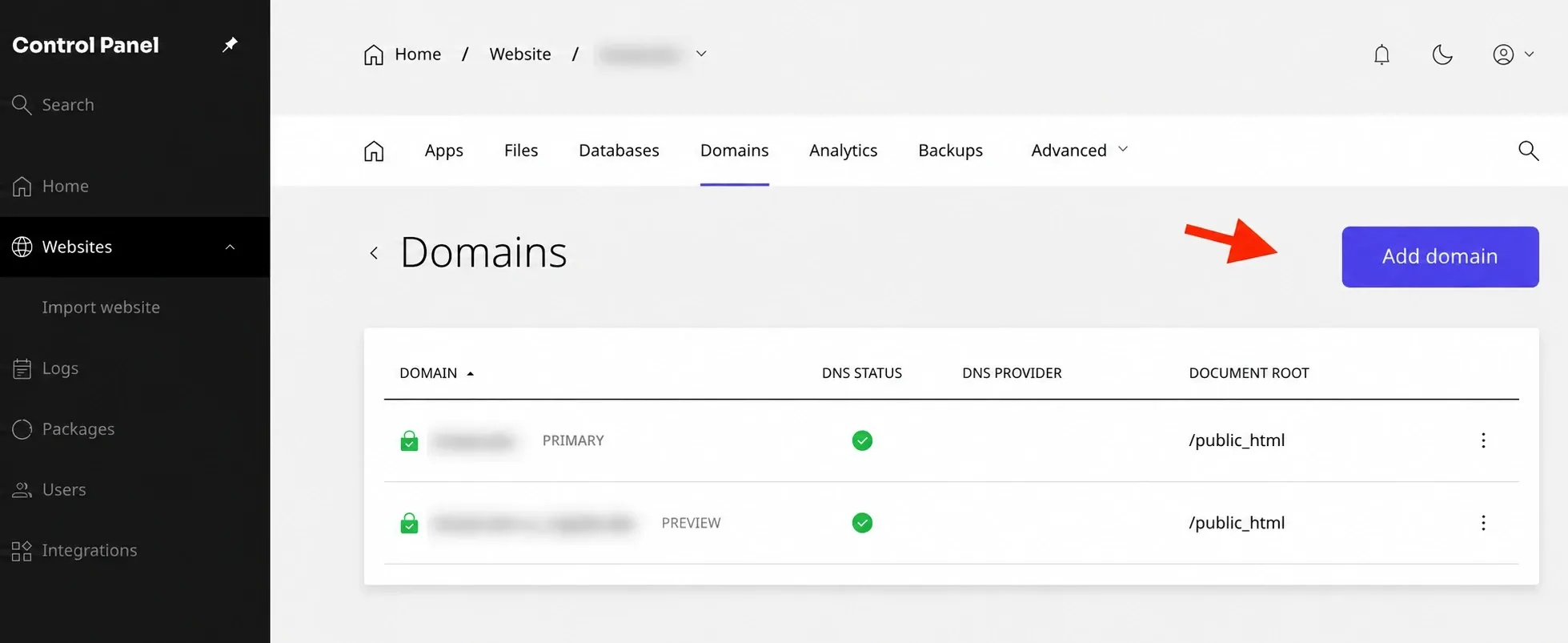Viewport: 1568px width, 643px height.
Task: Select the Domains tab
Action: 734,151
